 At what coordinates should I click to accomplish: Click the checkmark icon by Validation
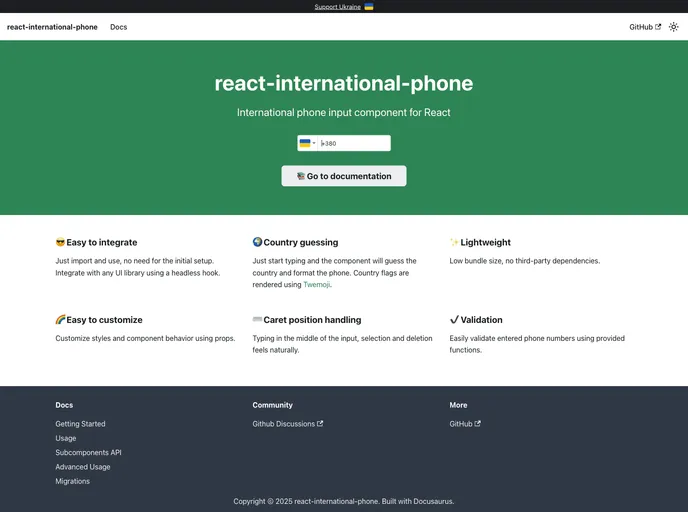pos(454,319)
